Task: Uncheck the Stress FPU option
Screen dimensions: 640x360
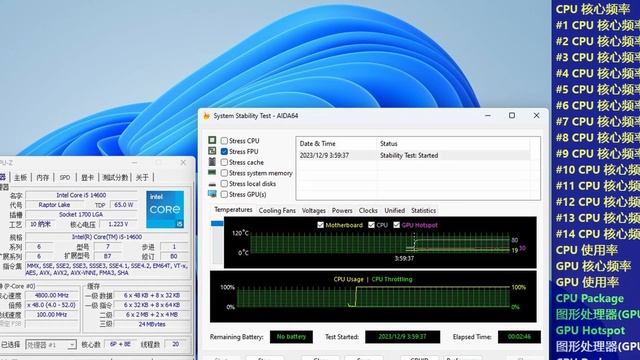Action: tap(224, 151)
